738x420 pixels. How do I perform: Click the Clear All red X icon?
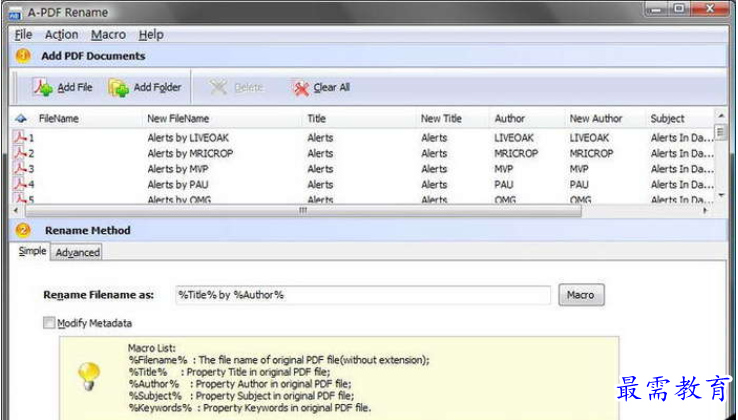coord(300,88)
